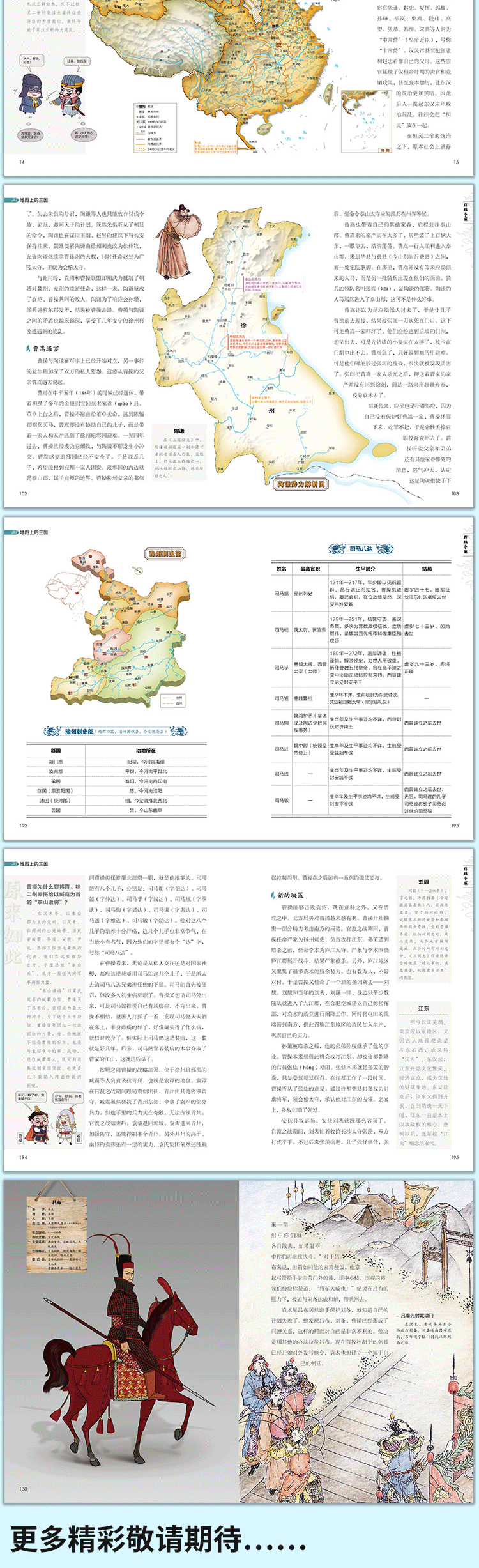Click page number 103

click(455, 493)
